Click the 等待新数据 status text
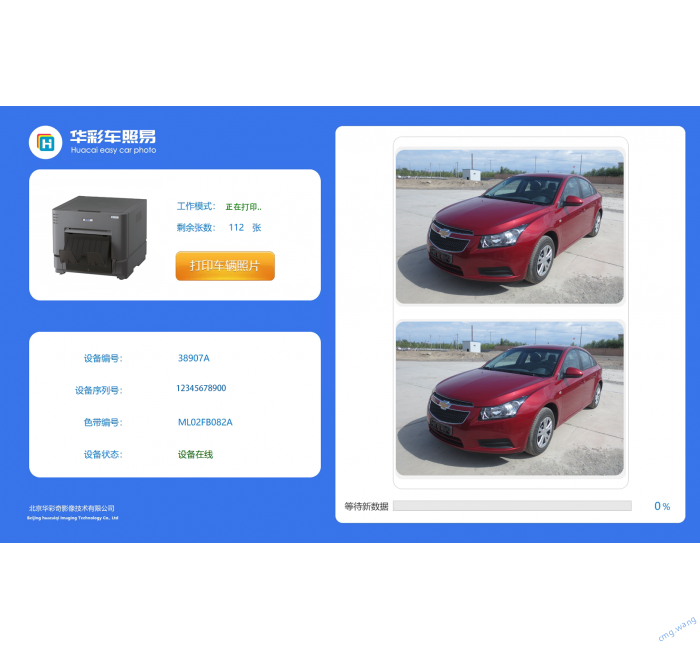Screen dimensions: 700x650 [x=366, y=506]
